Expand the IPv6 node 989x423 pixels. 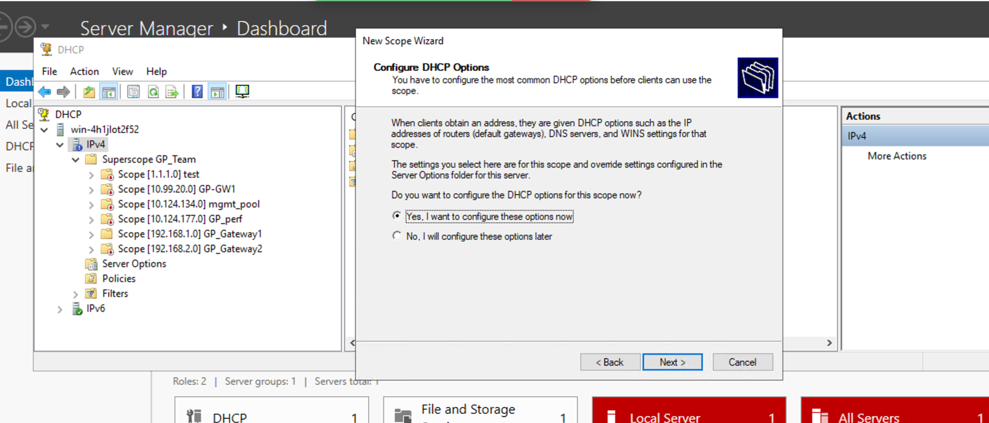point(60,309)
